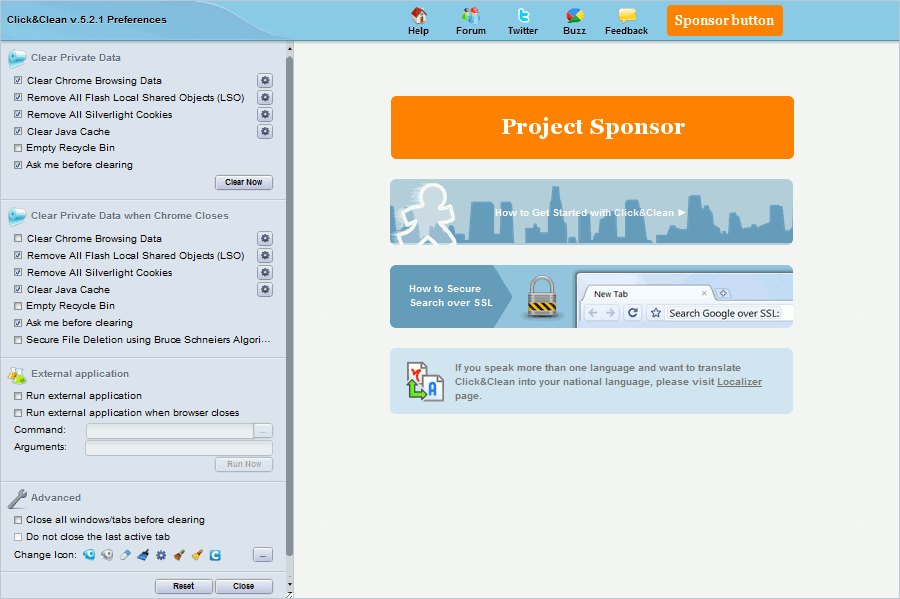Open settings gear for Clear Chrome Browsing Data in the upper section
Viewport: 900px width, 599px height.
(265, 80)
